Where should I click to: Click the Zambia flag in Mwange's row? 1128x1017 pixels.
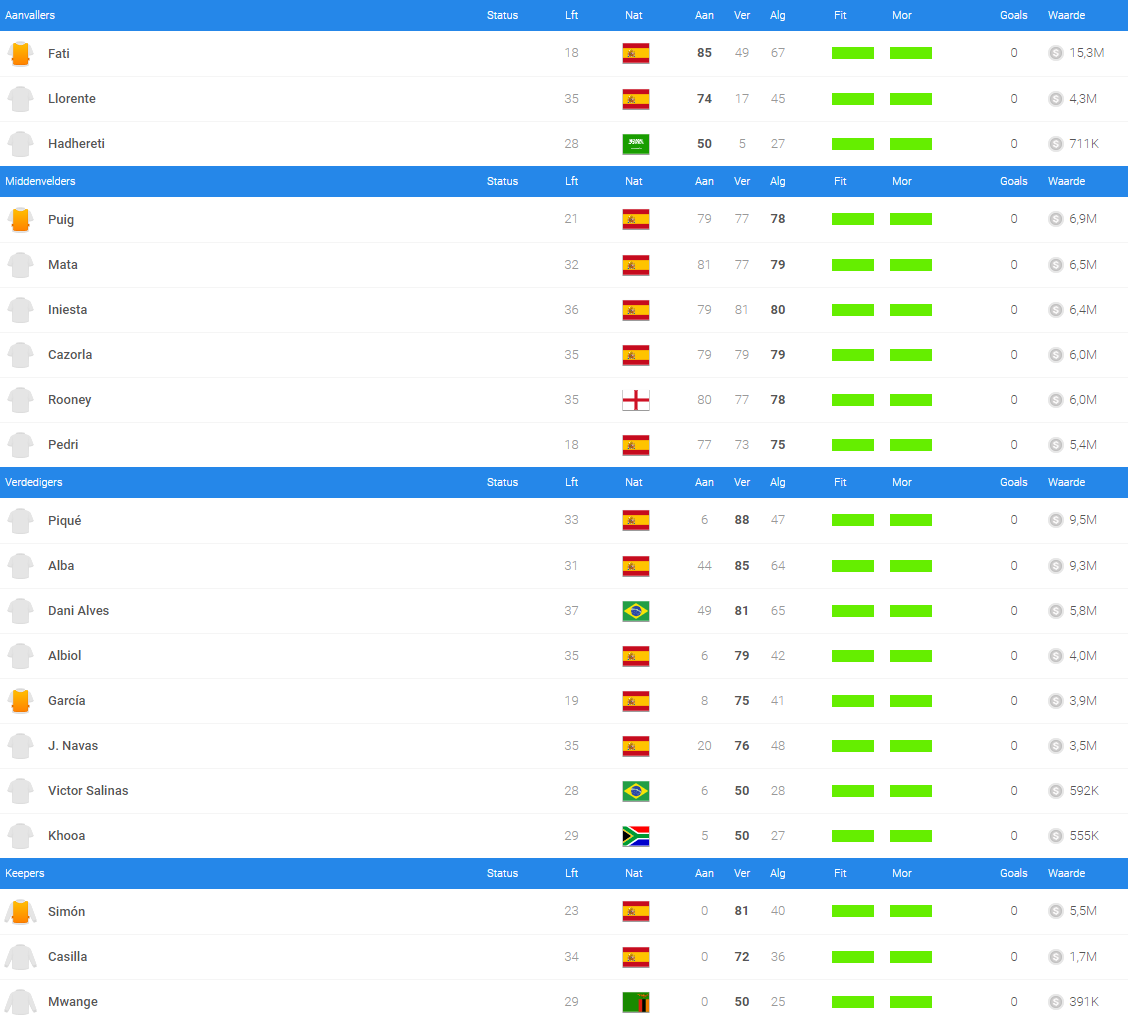636,1002
